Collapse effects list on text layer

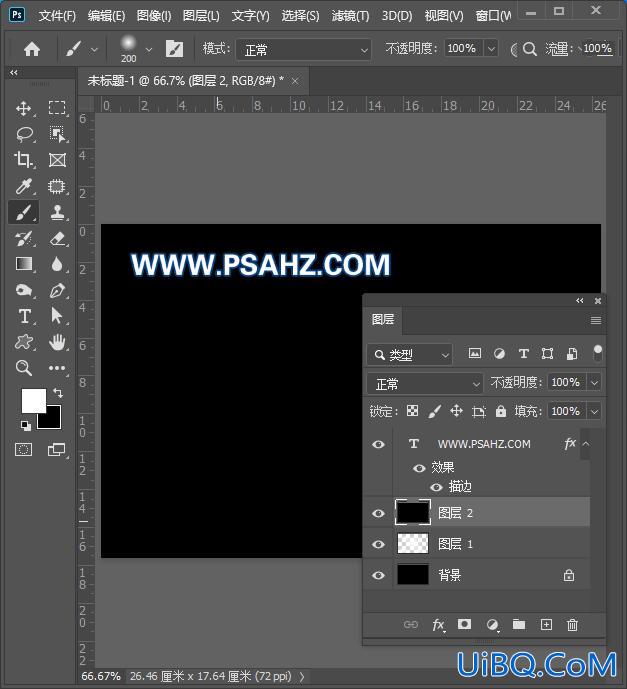586,444
